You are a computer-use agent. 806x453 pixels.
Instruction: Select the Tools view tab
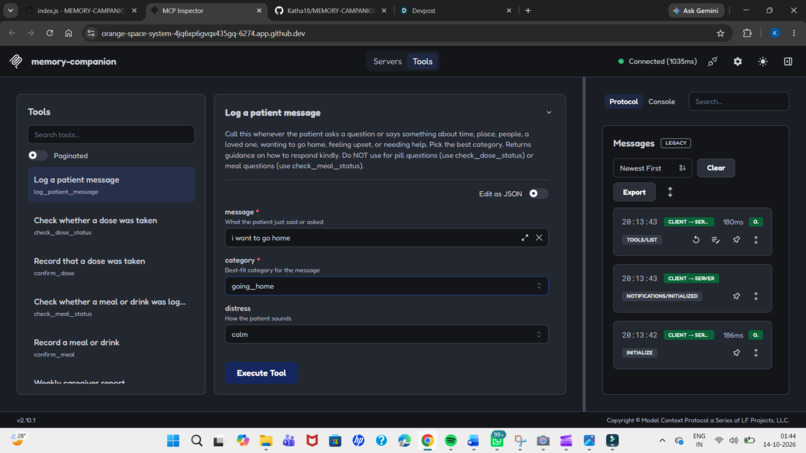pos(422,61)
